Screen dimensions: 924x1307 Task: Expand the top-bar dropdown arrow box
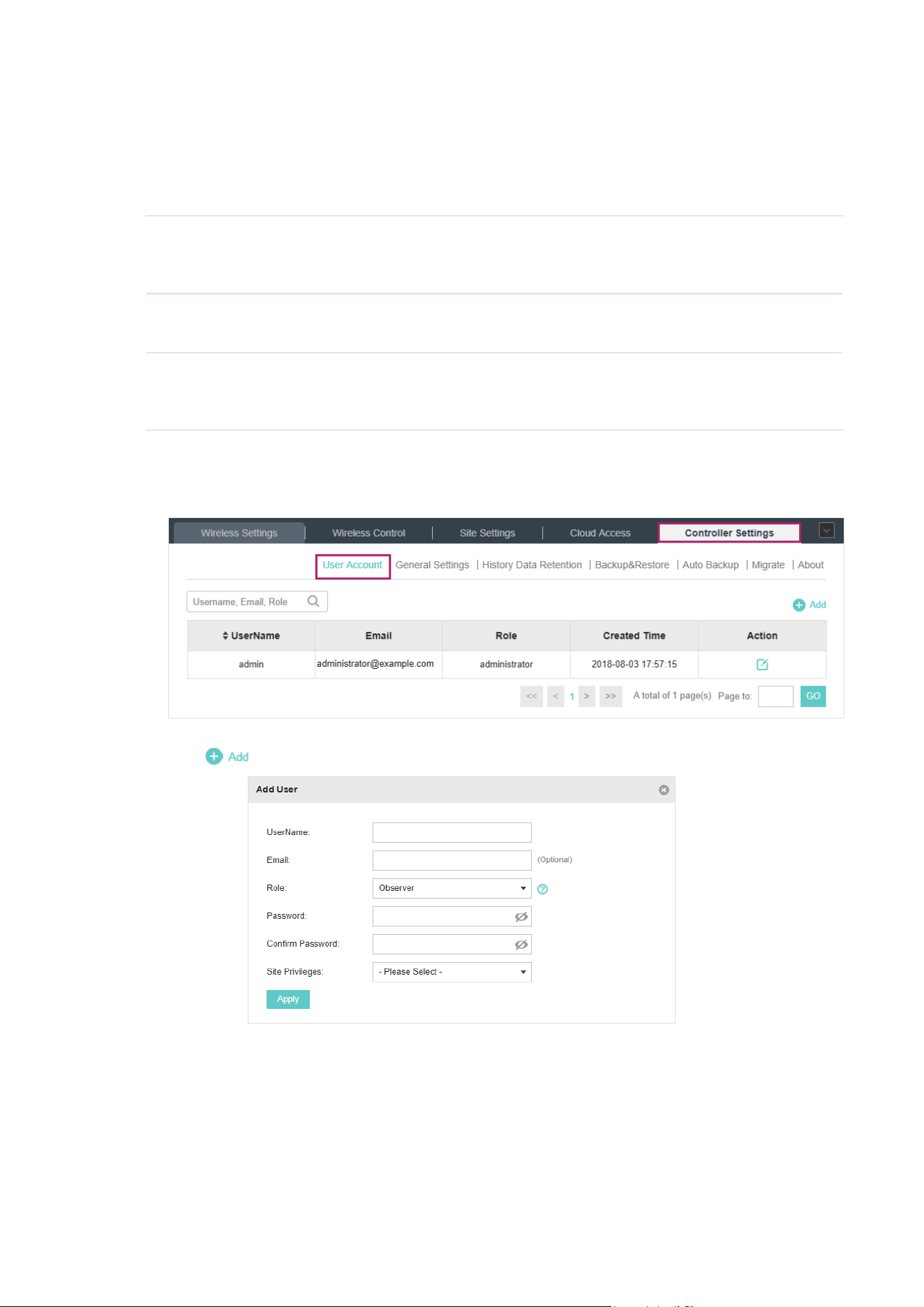826,531
